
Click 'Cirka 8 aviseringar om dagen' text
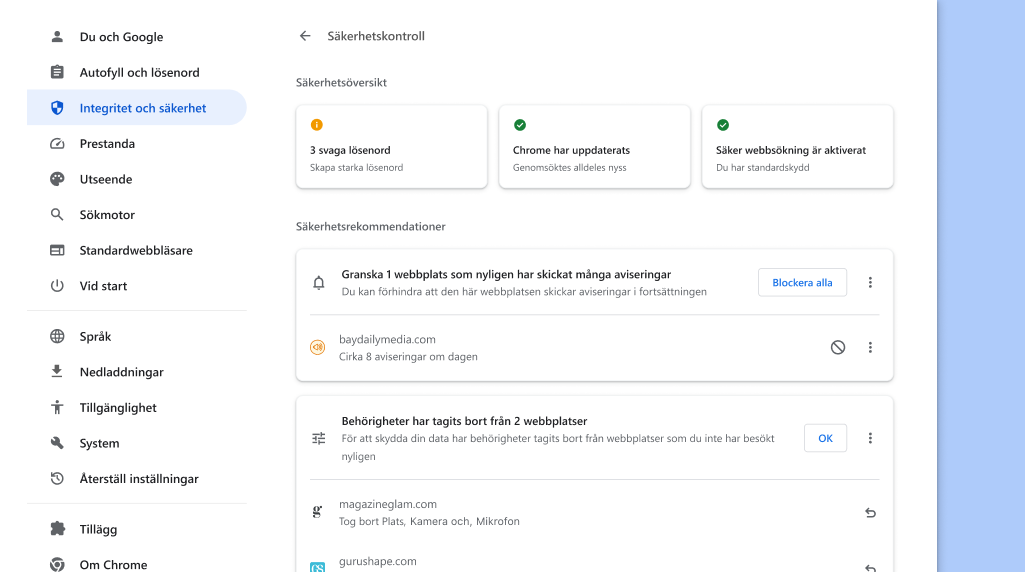(408, 356)
